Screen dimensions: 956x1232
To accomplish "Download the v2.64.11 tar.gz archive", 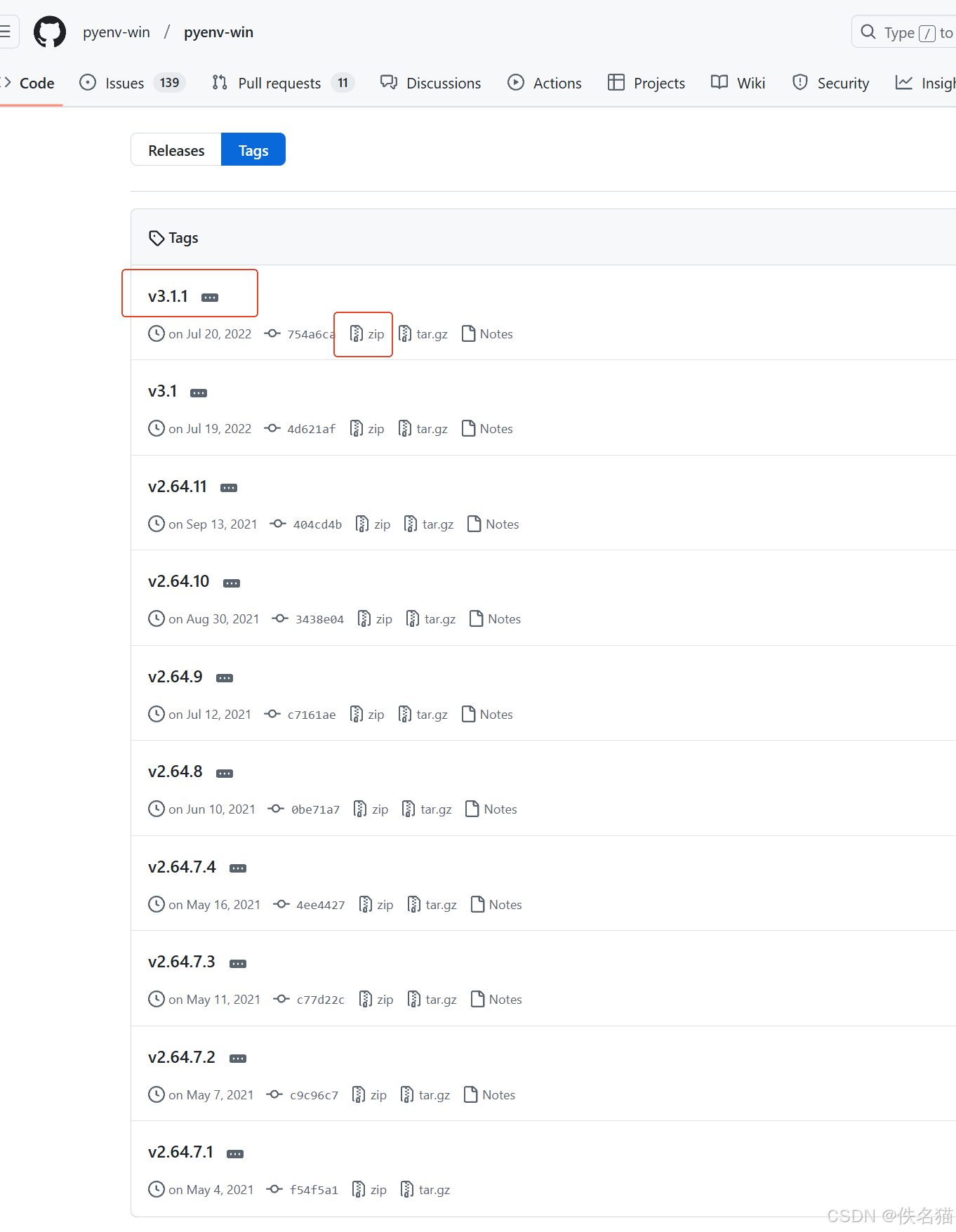I will 429,524.
